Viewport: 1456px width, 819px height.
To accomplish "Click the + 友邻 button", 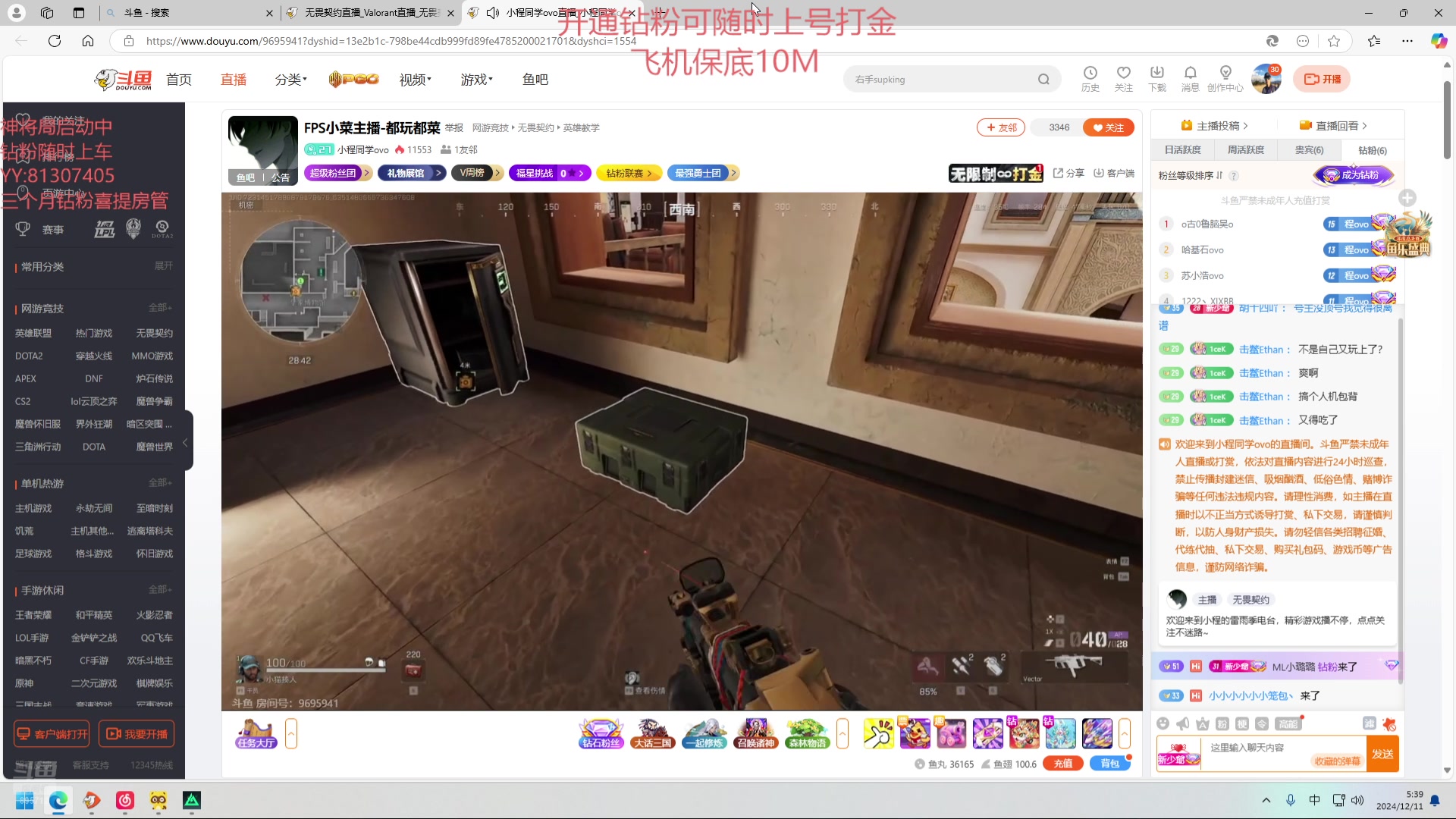I will point(1001,127).
